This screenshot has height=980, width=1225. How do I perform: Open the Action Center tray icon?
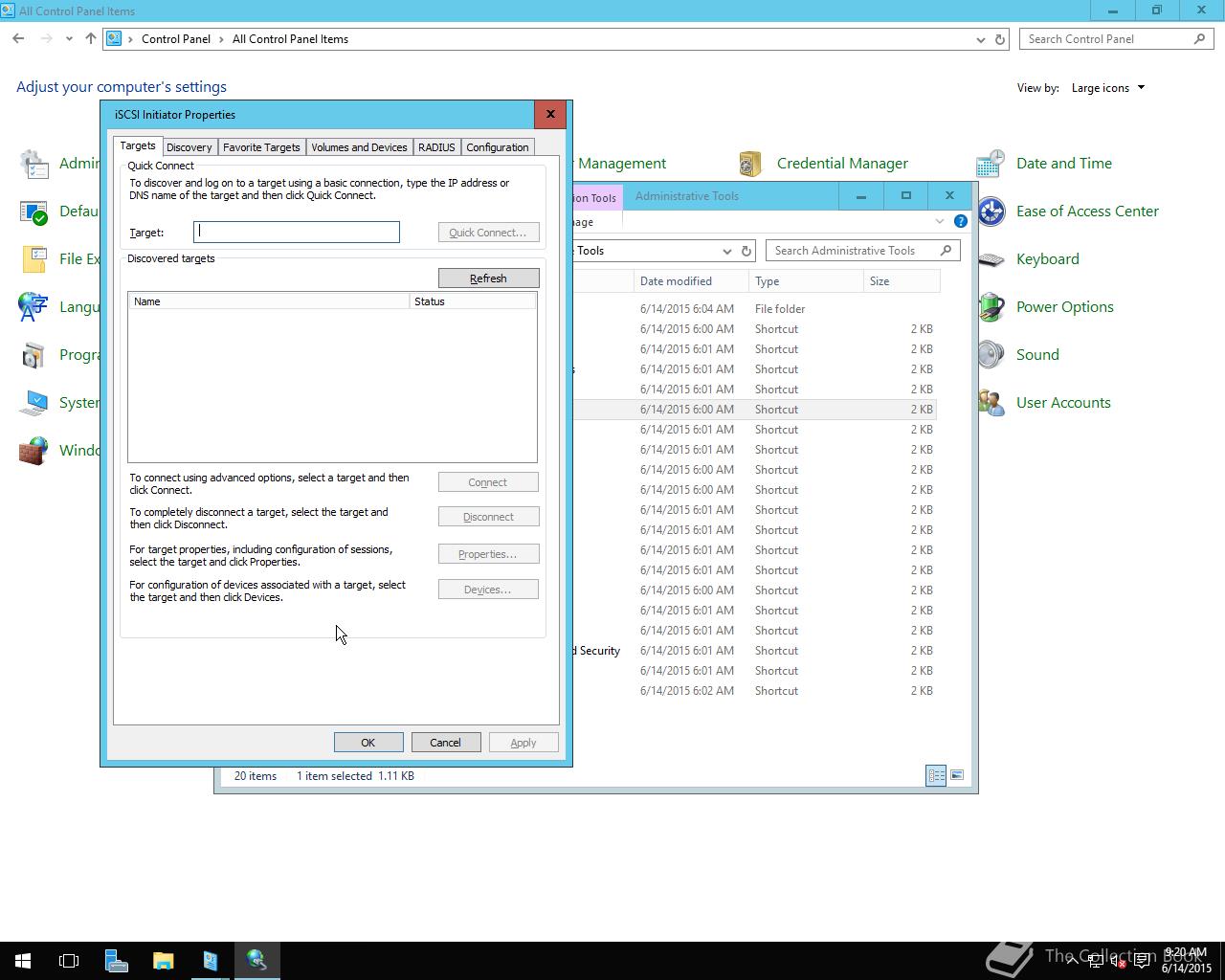coord(1141,961)
